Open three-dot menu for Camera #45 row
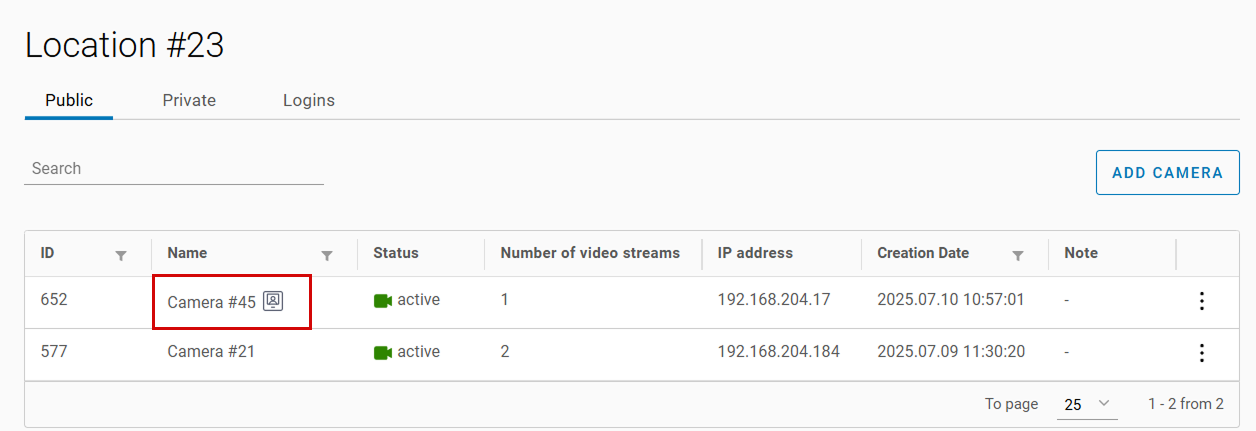Screen dimensions: 1256x431 tap(1202, 301)
